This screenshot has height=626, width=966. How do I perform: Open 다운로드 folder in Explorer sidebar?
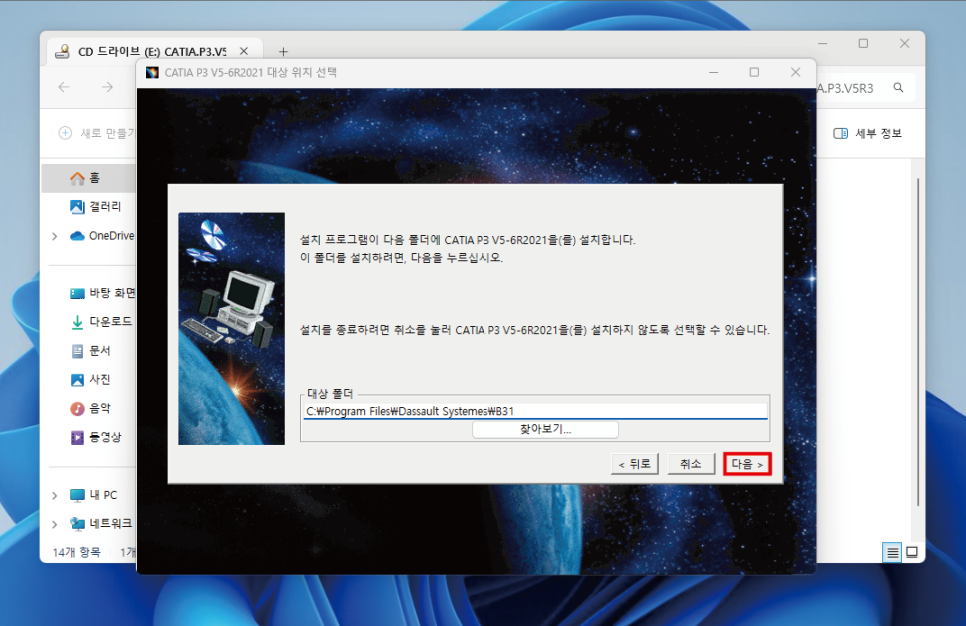pyautogui.click(x=101, y=322)
